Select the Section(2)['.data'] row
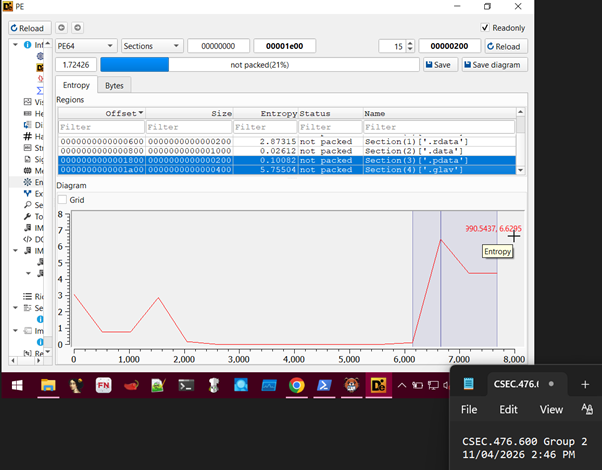This screenshot has height=470, width=602. coord(287,151)
